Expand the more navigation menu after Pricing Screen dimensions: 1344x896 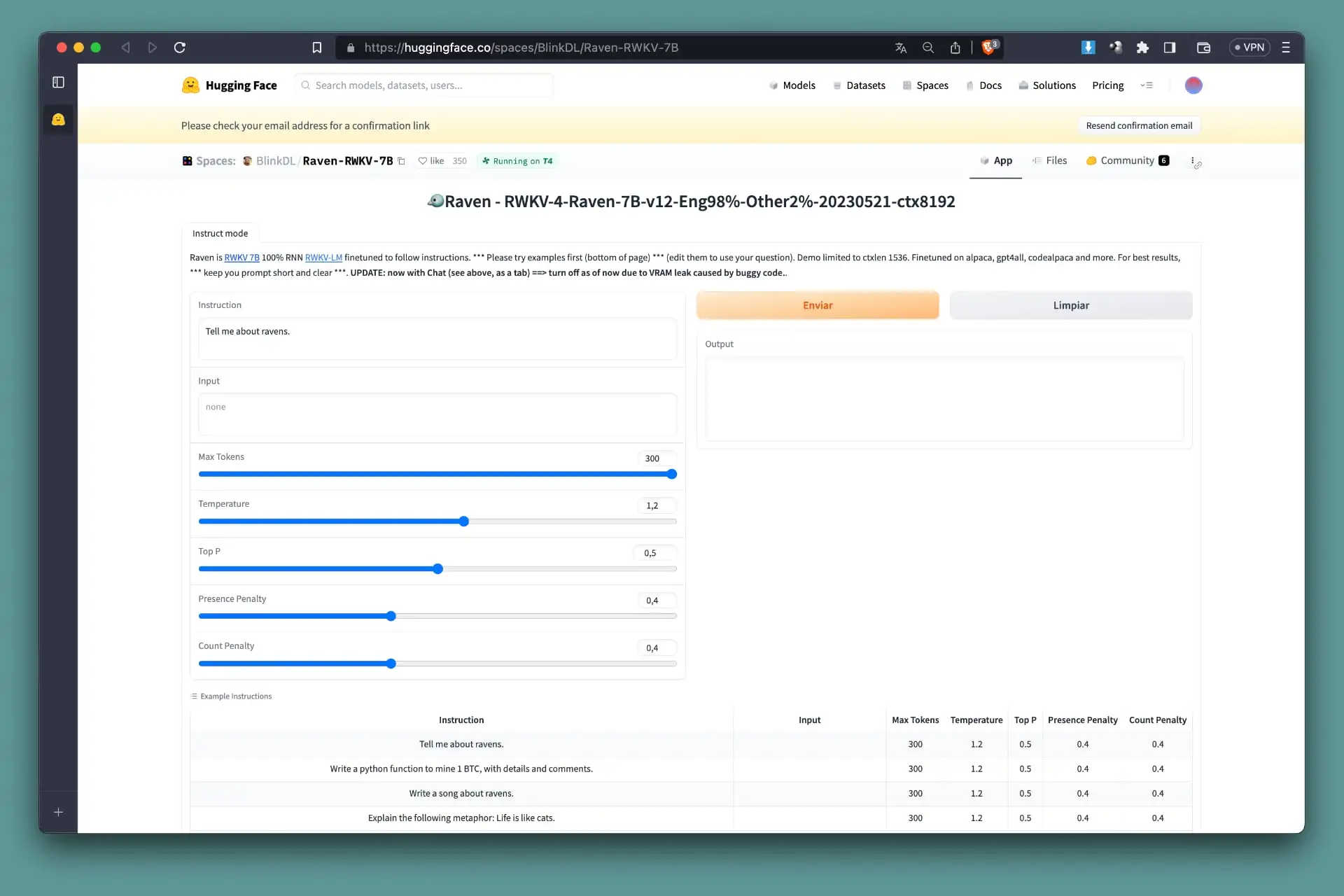tap(1147, 85)
